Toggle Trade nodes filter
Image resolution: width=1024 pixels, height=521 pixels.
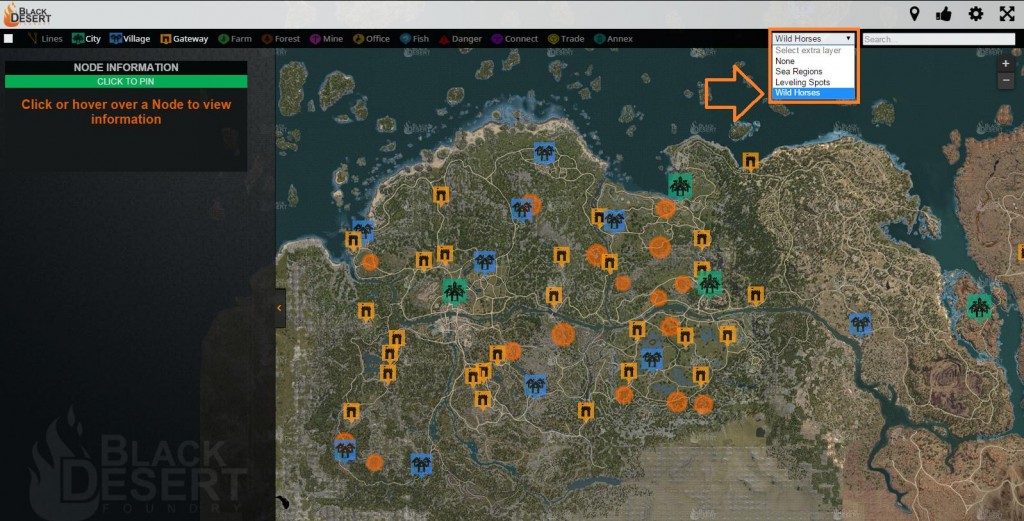coord(566,39)
